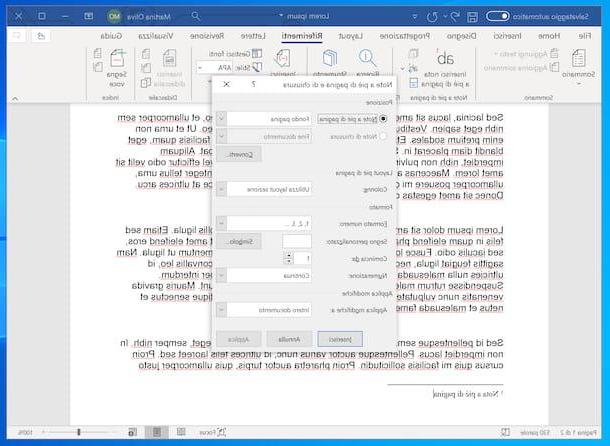610x446 pixels.
Task: Click the Annulla button
Action: pyautogui.click(x=289, y=339)
